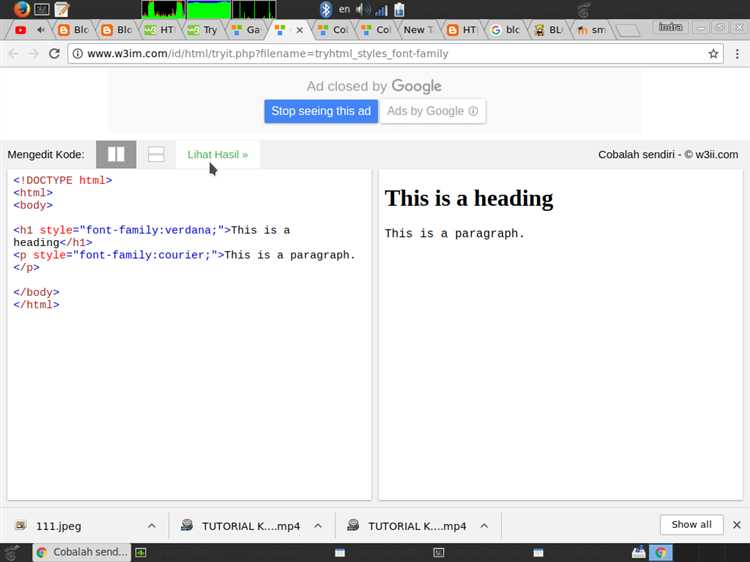
Task: Open the notepad text editor launcher
Action: [x=62, y=9]
